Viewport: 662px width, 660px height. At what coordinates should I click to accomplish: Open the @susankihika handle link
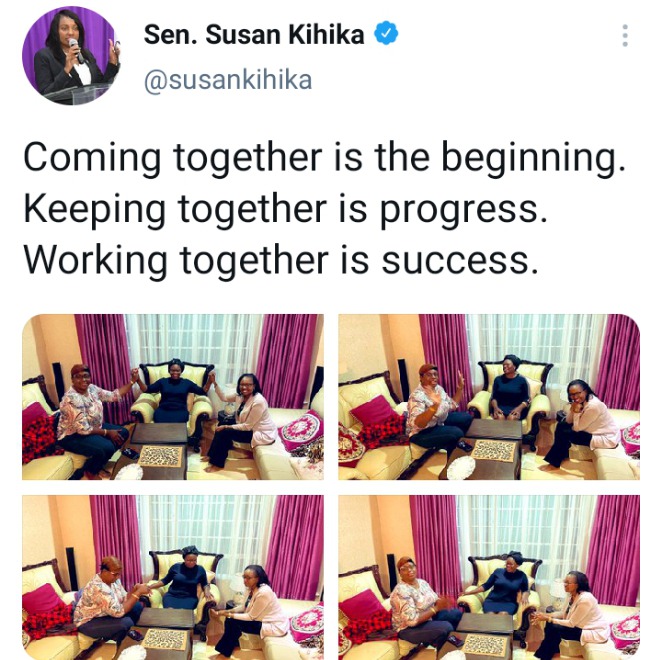tap(228, 80)
